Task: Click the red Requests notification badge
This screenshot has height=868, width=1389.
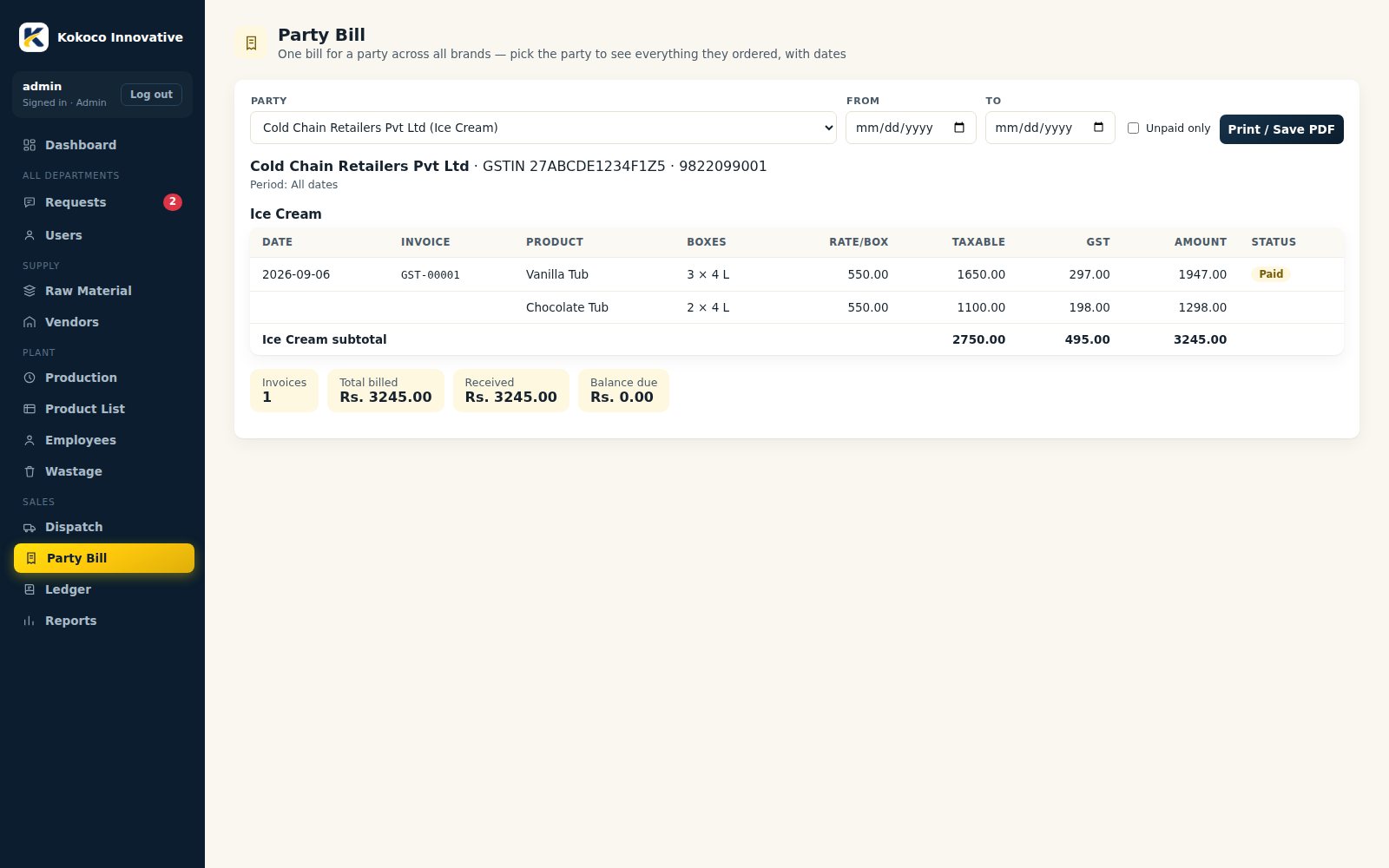Action: point(173,202)
